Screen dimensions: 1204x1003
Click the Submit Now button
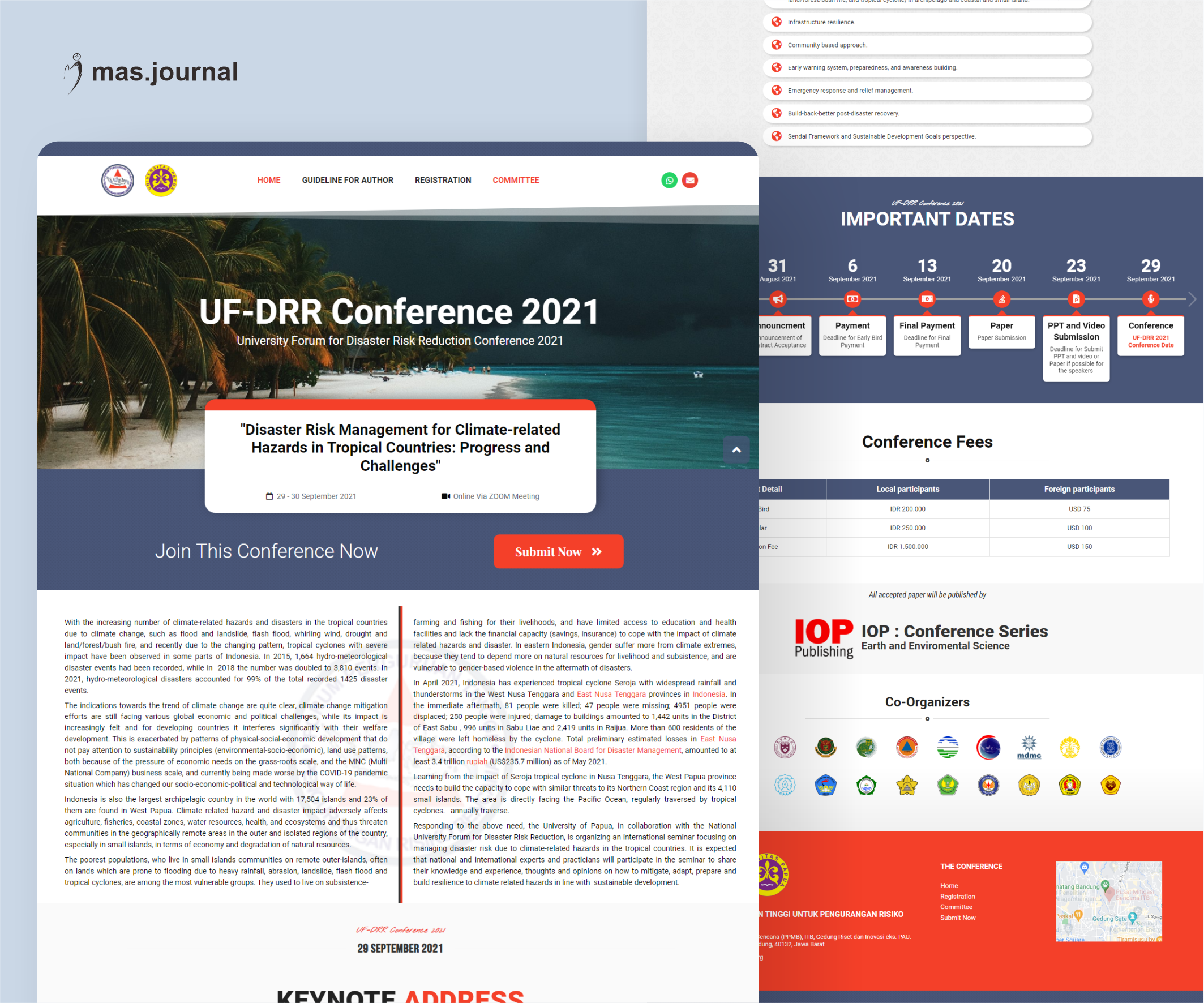[x=559, y=551]
